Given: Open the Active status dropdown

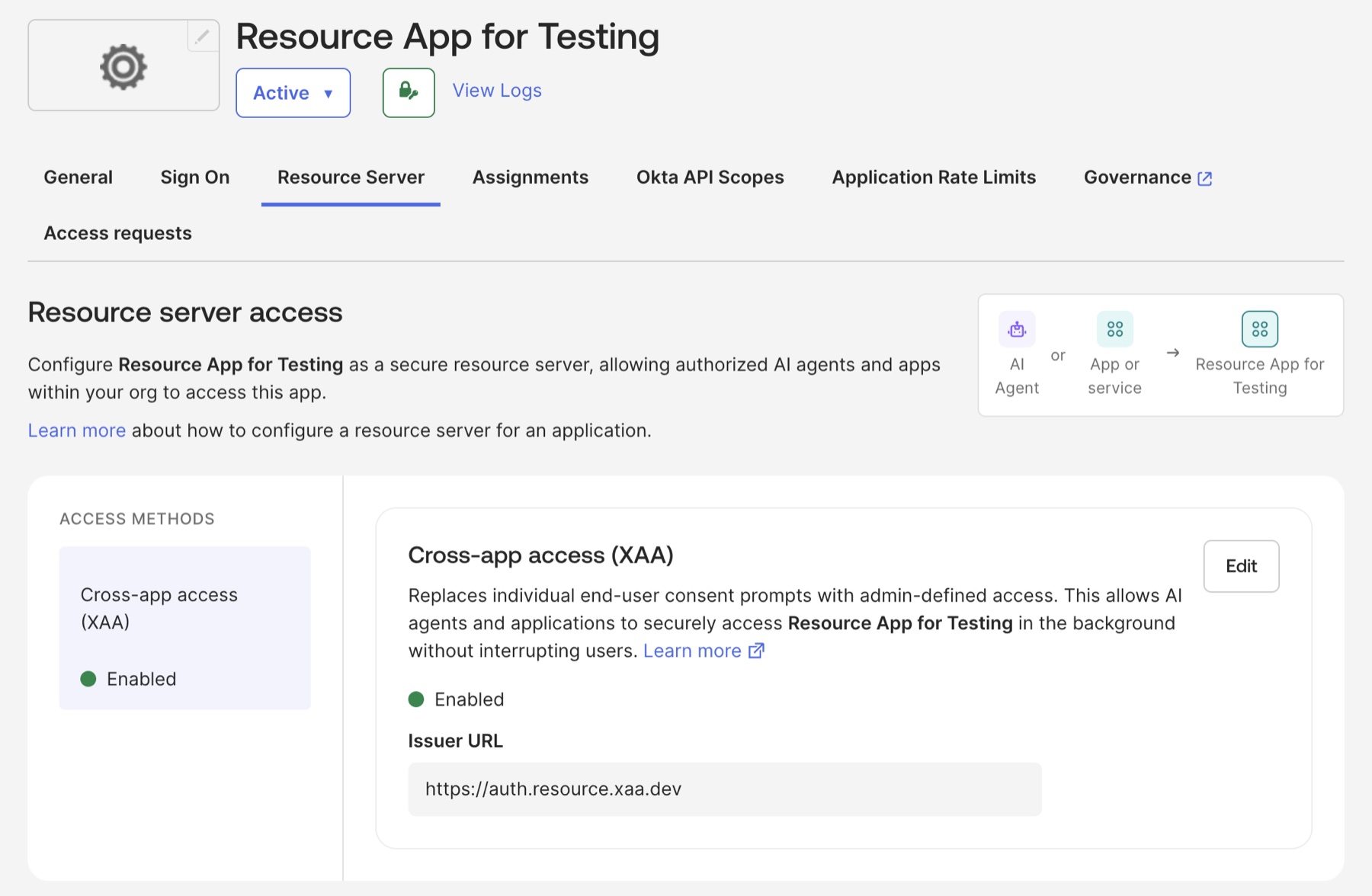Looking at the screenshot, I should [293, 93].
